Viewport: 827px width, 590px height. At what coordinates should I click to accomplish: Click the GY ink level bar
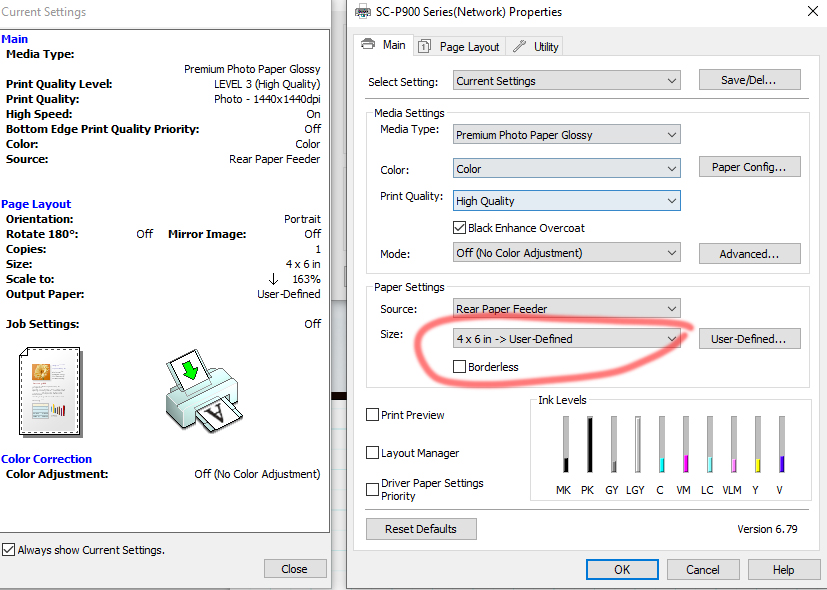(614, 444)
